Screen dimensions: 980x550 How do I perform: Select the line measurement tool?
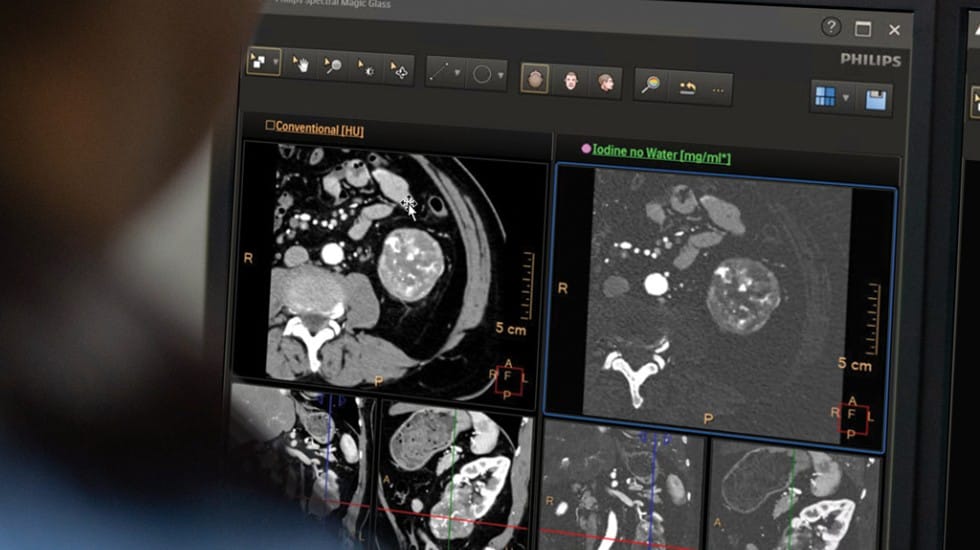point(439,72)
